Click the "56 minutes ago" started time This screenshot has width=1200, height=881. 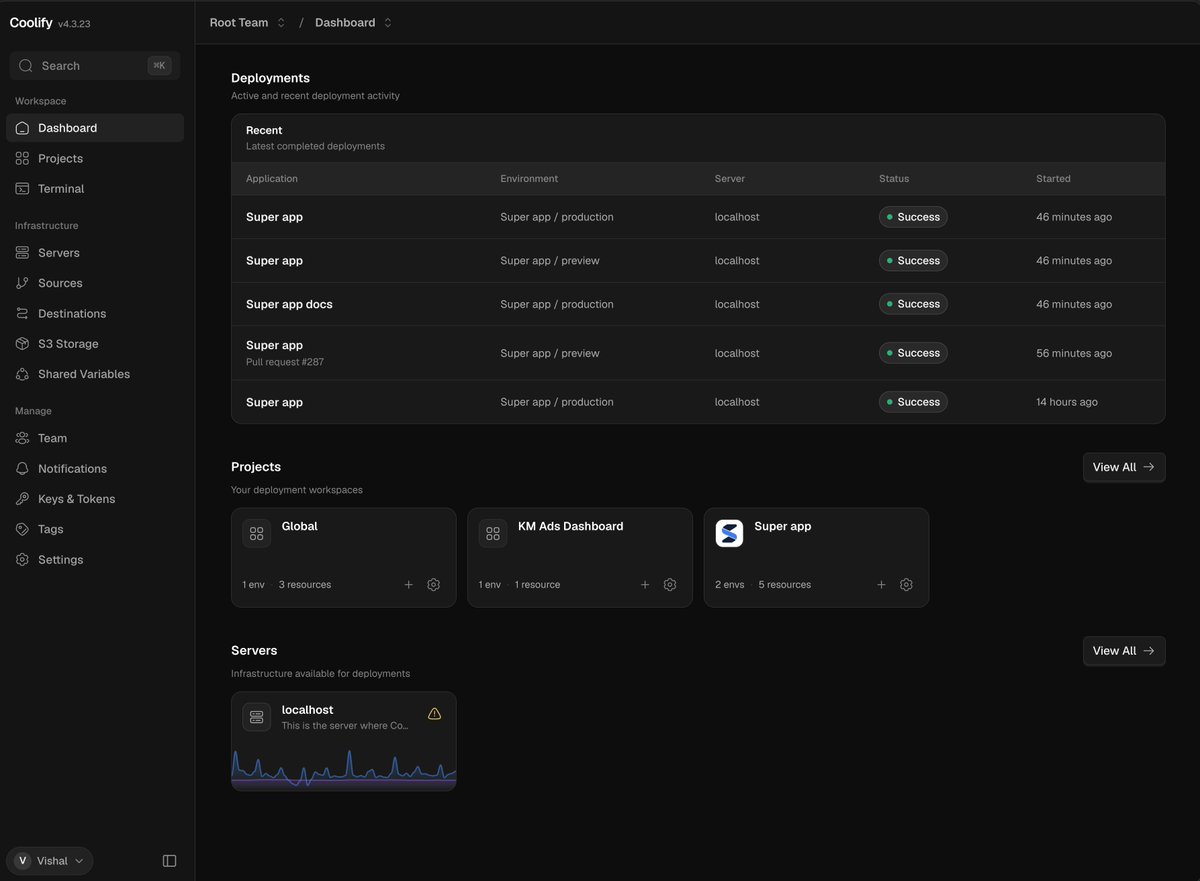coord(1074,353)
